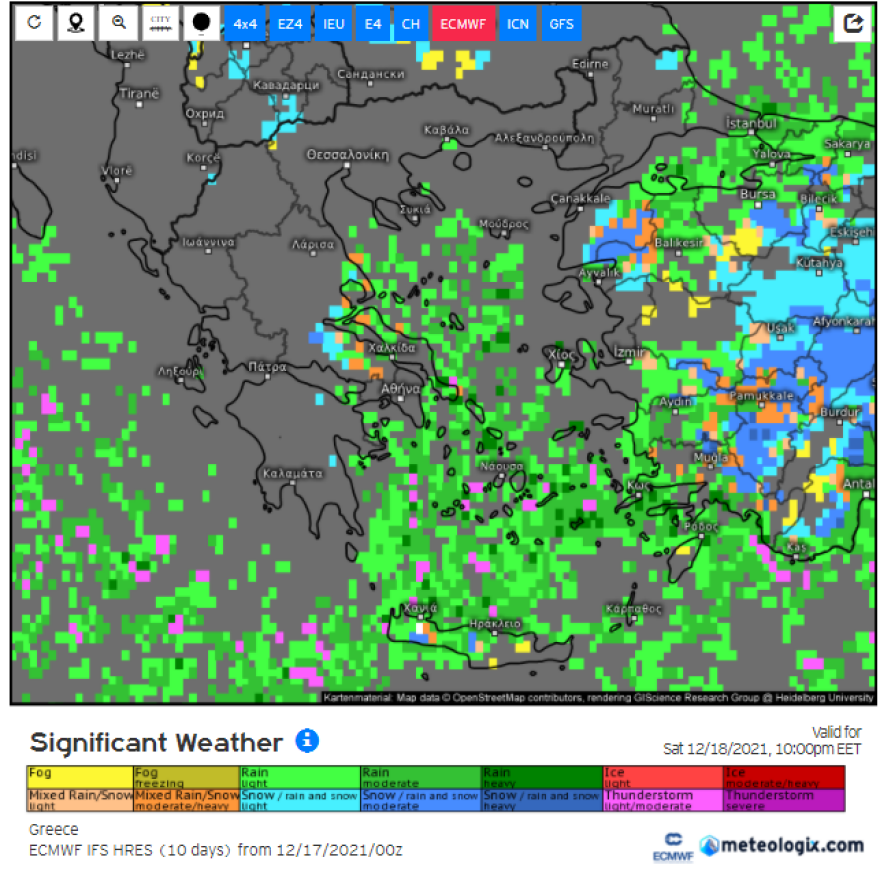The width and height of the screenshot is (880, 872).
Task: Select the EZ4 model tab
Action: [289, 23]
